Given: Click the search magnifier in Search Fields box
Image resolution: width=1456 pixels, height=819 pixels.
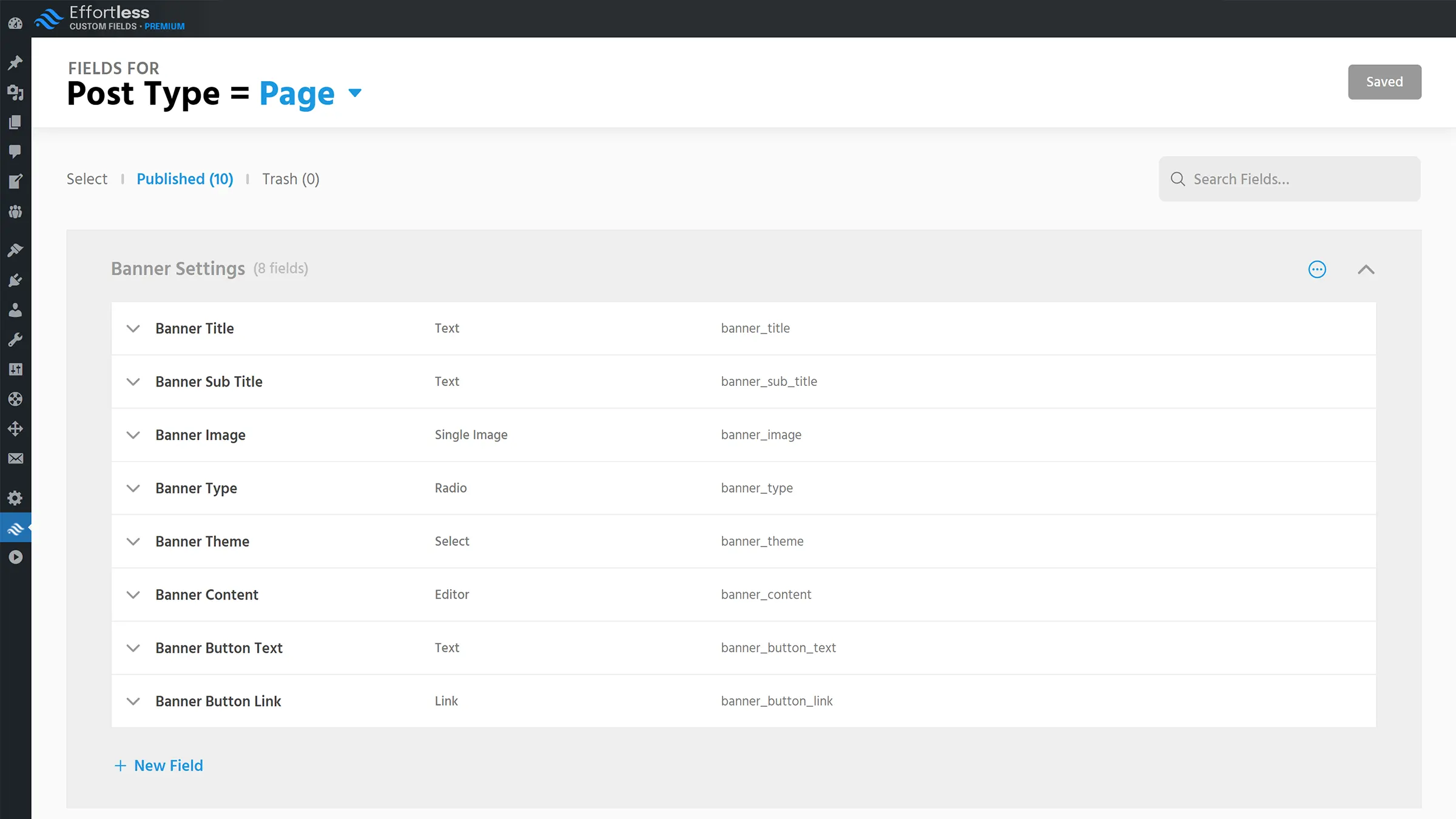Looking at the screenshot, I should click(x=1178, y=179).
